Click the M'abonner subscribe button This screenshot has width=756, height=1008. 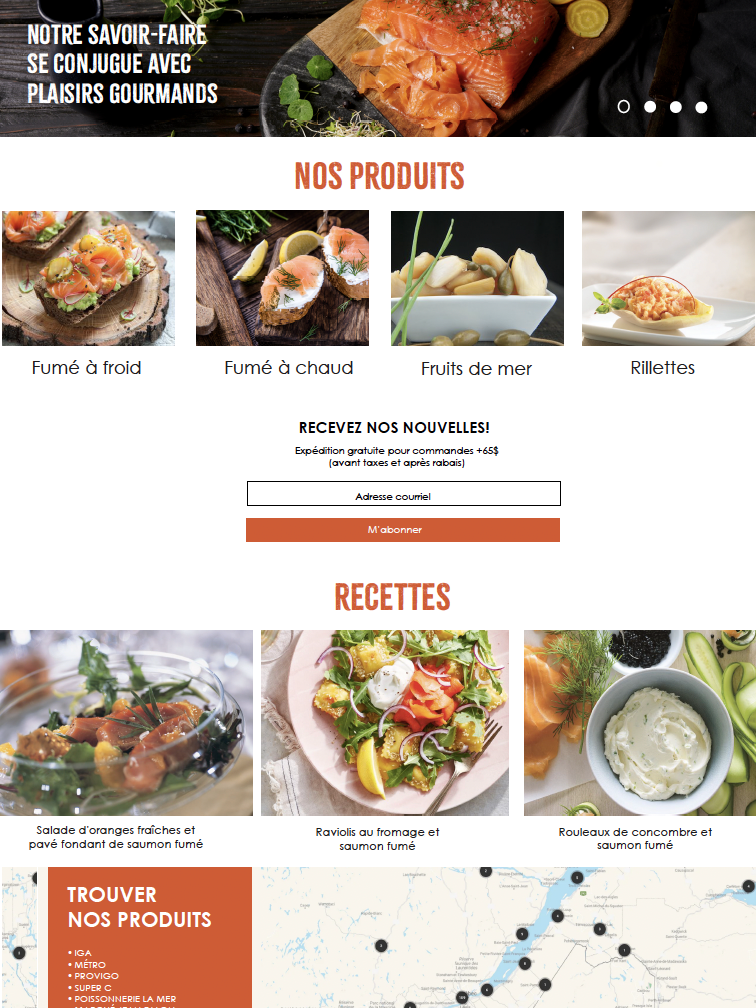click(x=403, y=530)
